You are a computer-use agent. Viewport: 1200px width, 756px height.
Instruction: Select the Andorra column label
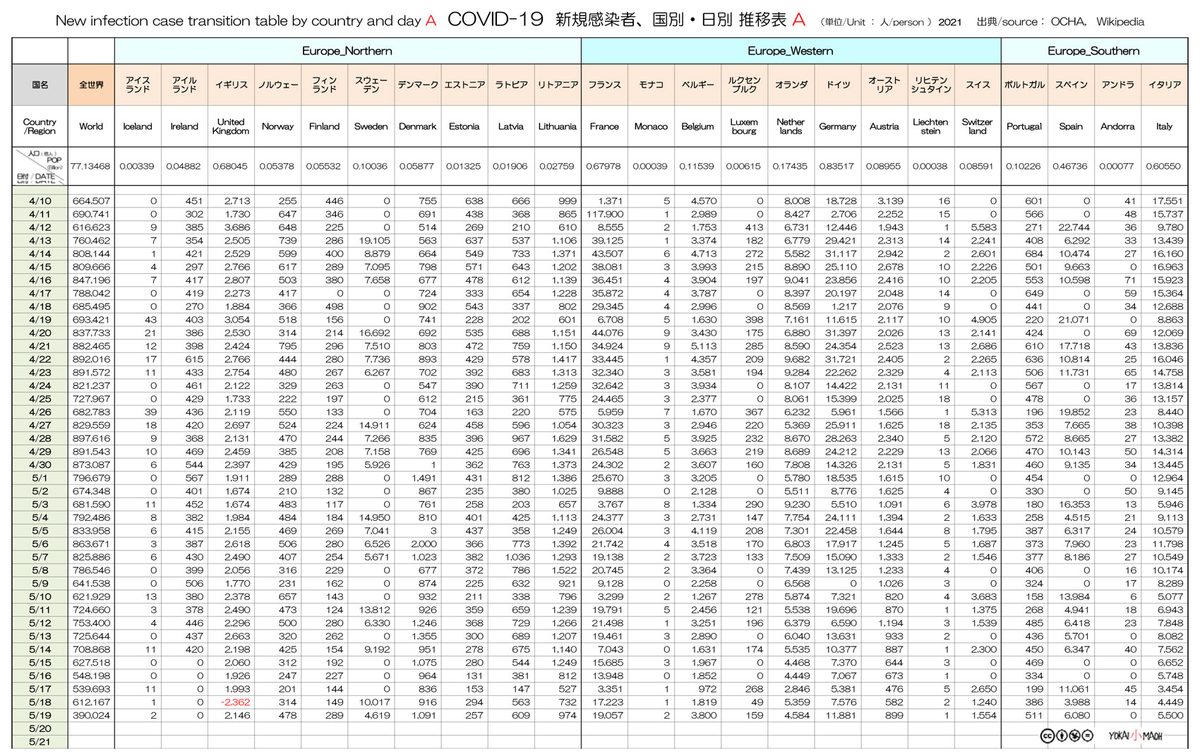tap(1117, 127)
